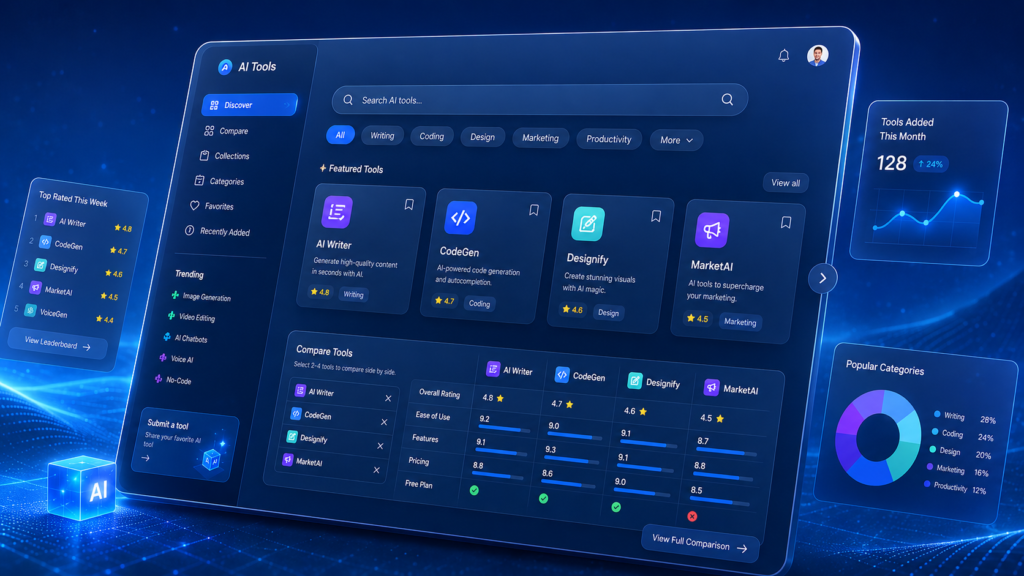The width and height of the screenshot is (1024, 576).
Task: Open Favorites in the sidebar
Action: 211,206
